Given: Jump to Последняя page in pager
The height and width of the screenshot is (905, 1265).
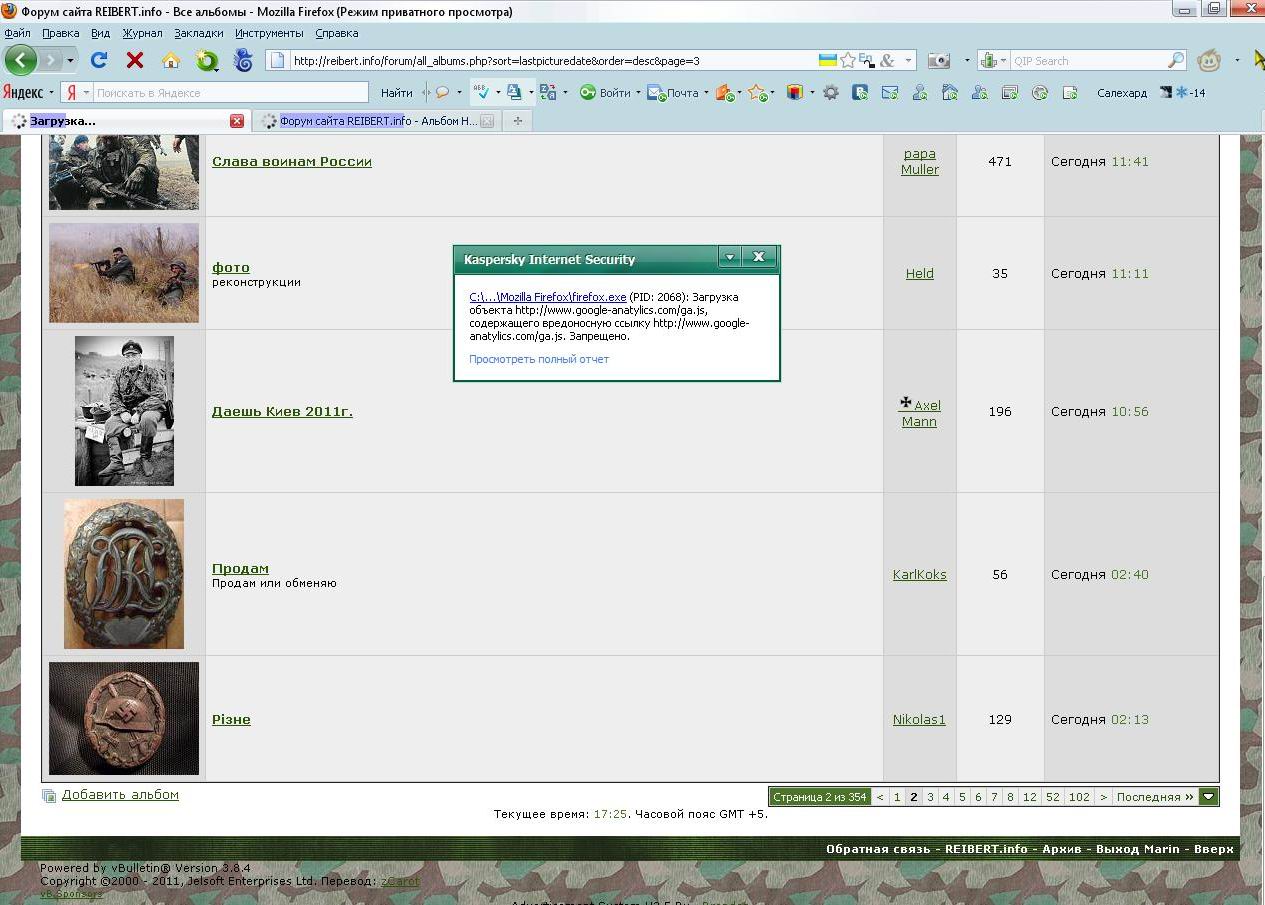Looking at the screenshot, I should [x=1155, y=797].
